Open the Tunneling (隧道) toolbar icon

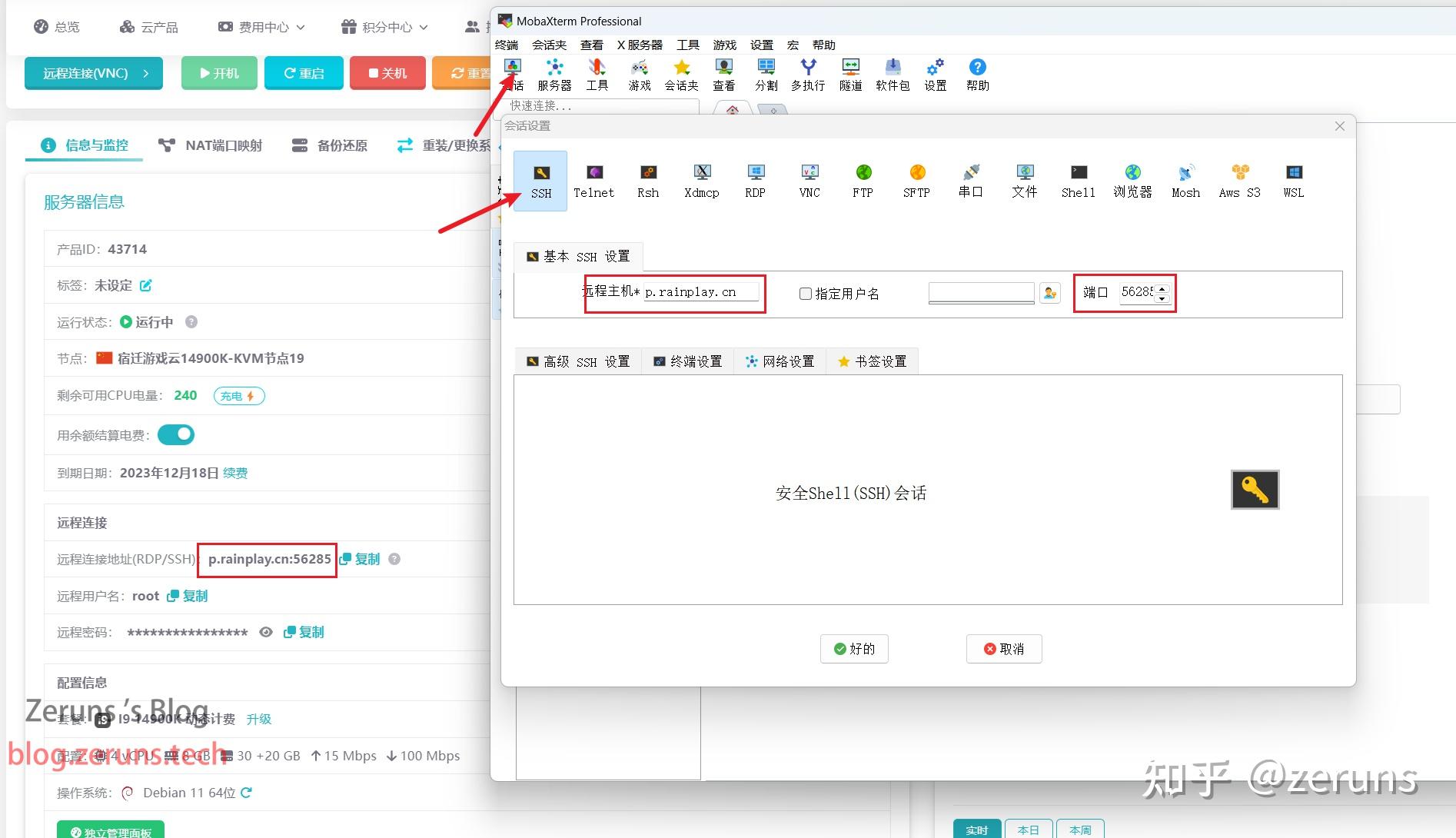(x=850, y=75)
